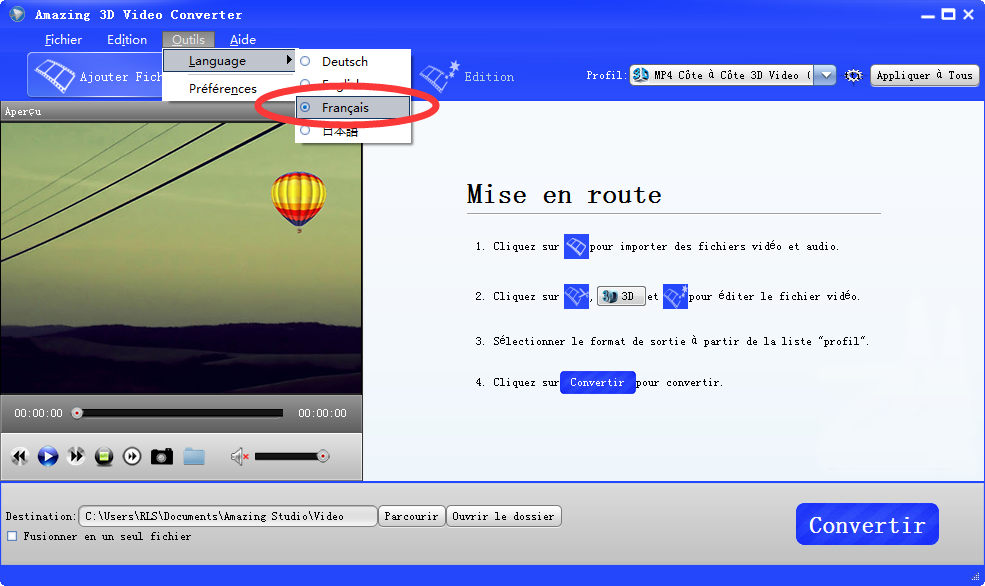Open the Edition menu
This screenshot has width=985, height=586.
click(x=127, y=40)
